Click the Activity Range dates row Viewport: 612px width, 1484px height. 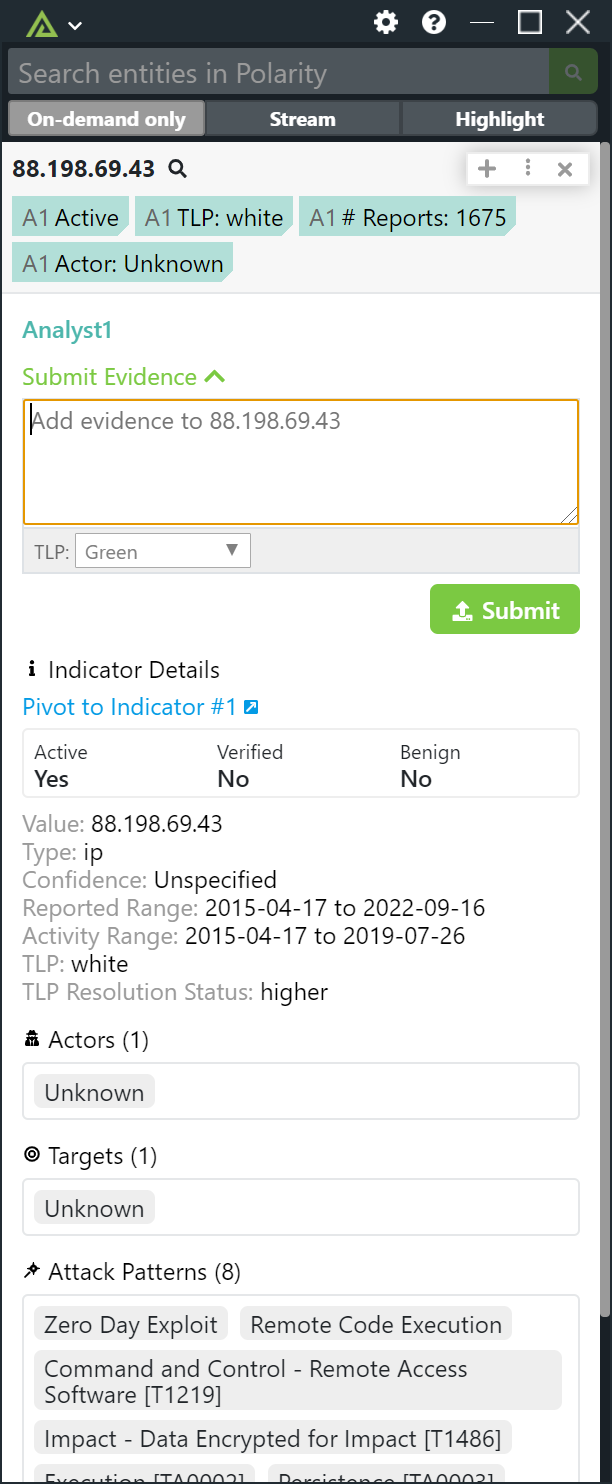pos(244,936)
